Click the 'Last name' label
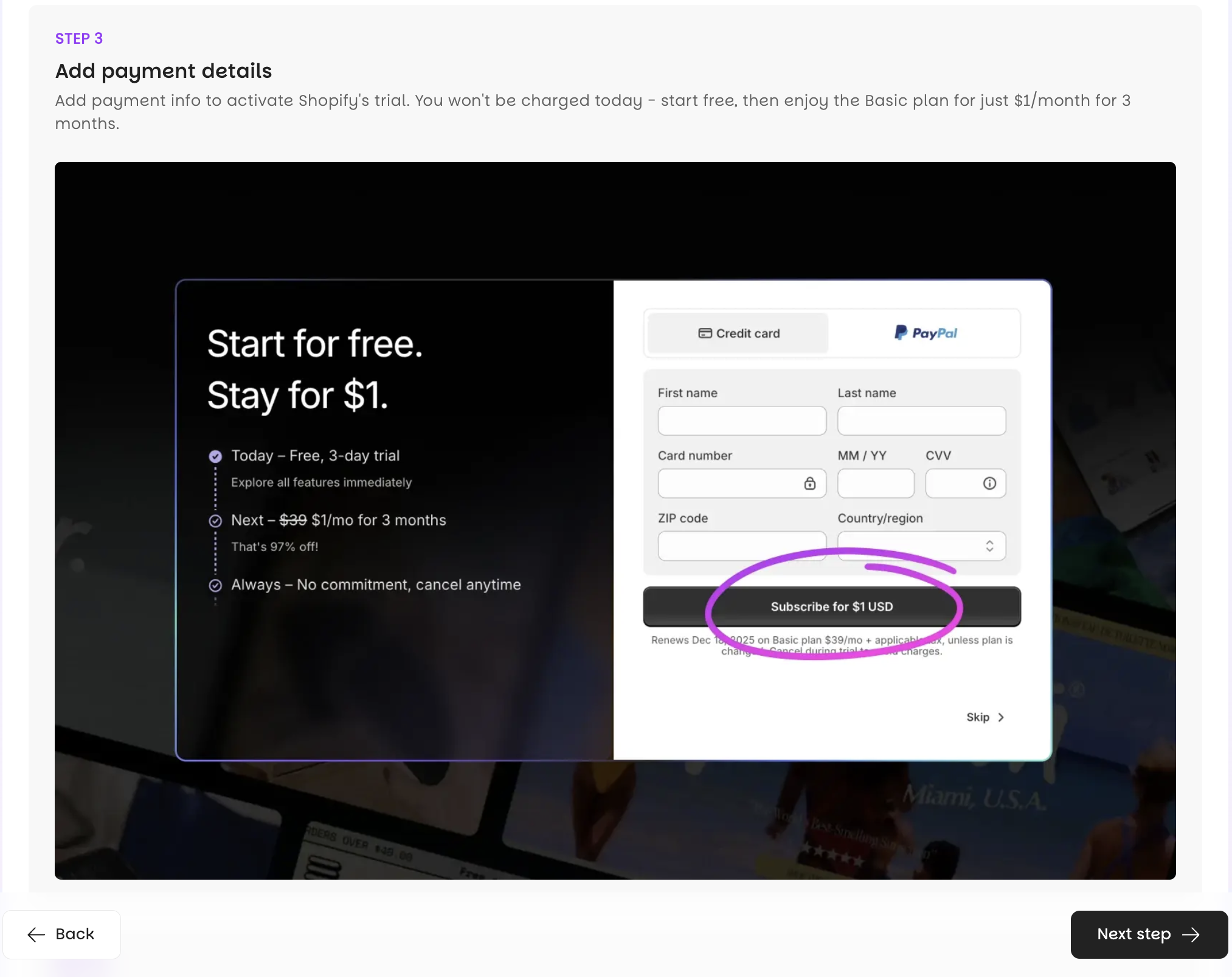 click(867, 393)
